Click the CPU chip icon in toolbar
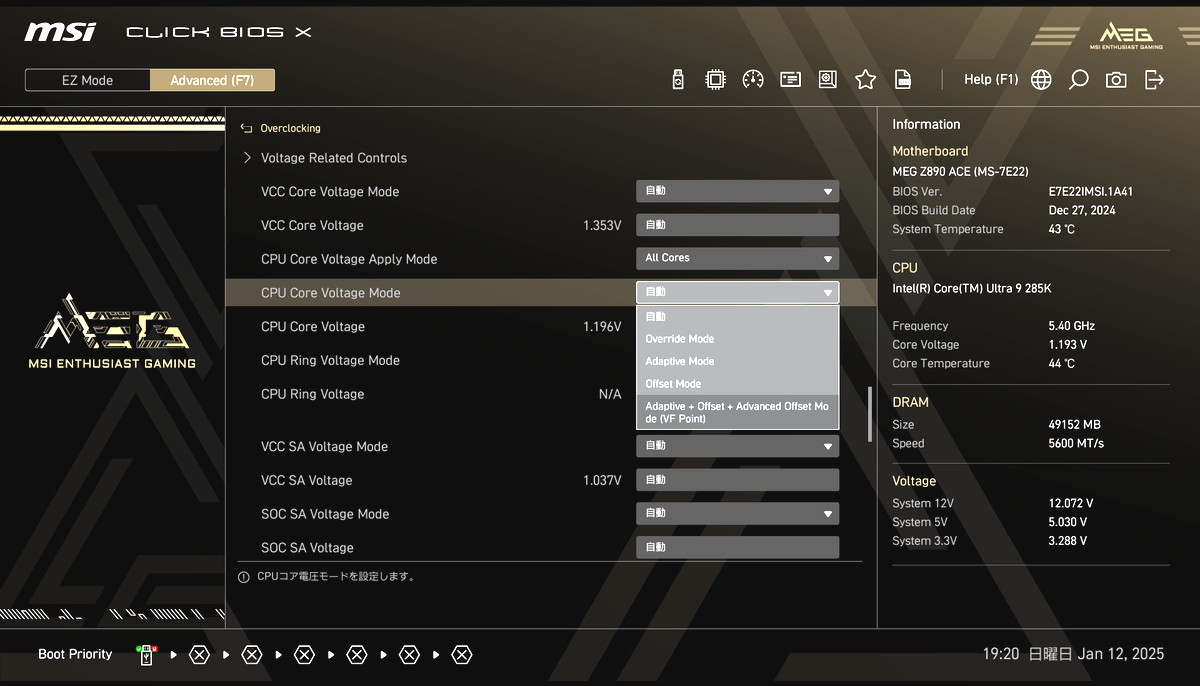The width and height of the screenshot is (1200, 686). point(716,80)
